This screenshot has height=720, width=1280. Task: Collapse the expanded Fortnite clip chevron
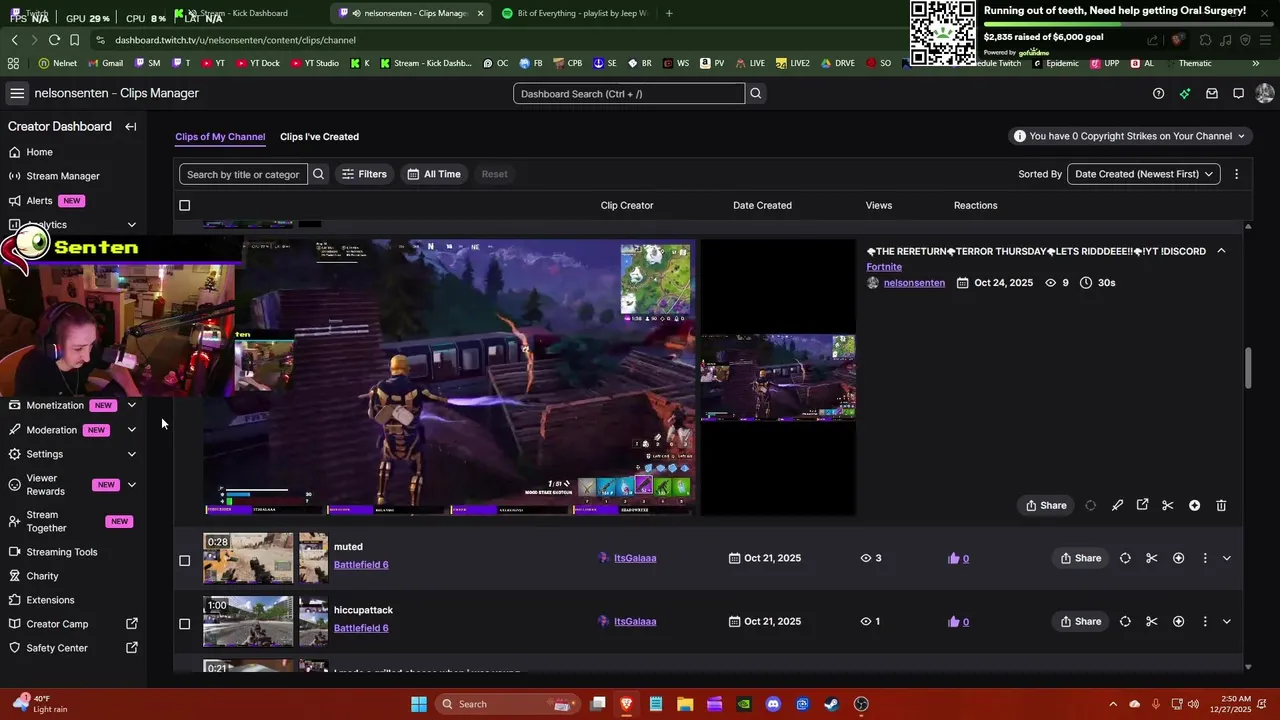pyautogui.click(x=1221, y=251)
